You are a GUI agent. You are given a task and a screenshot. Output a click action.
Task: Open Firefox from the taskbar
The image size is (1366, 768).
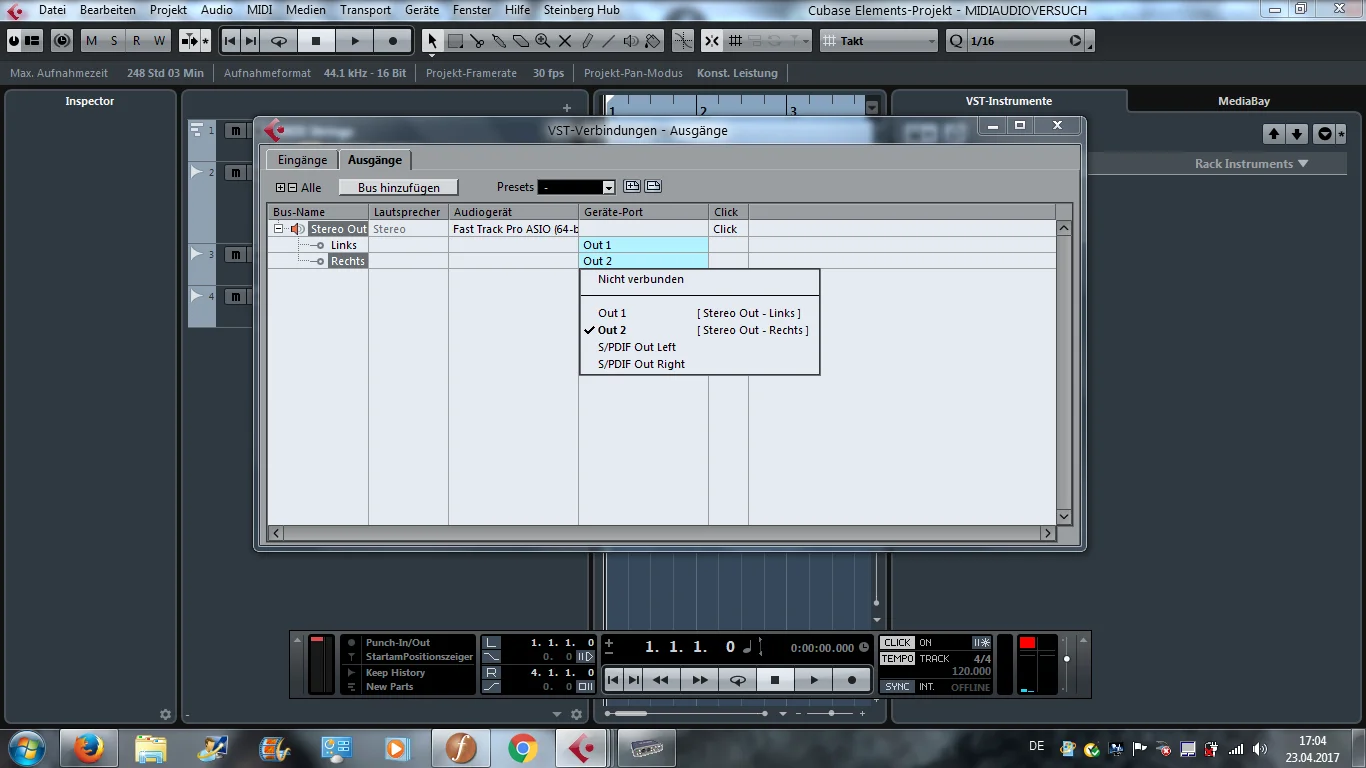point(89,748)
